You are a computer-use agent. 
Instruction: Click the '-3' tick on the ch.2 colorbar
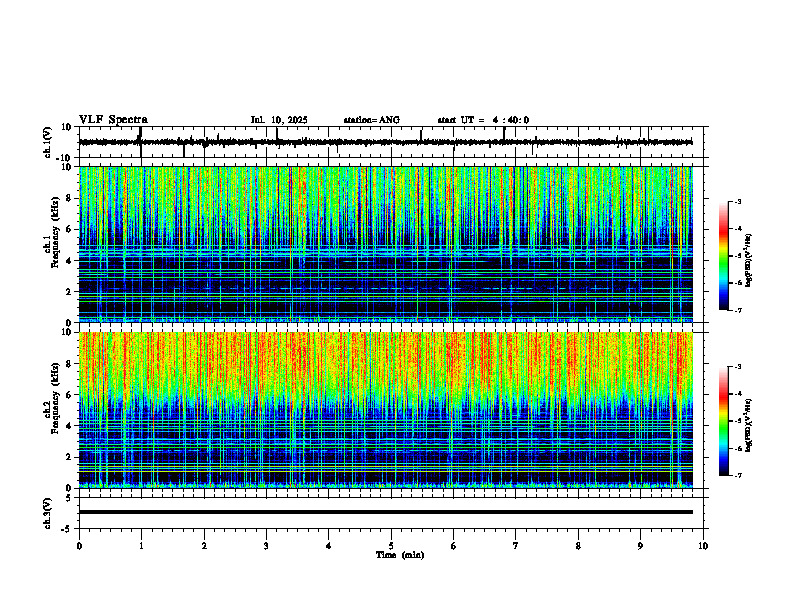coord(737,367)
